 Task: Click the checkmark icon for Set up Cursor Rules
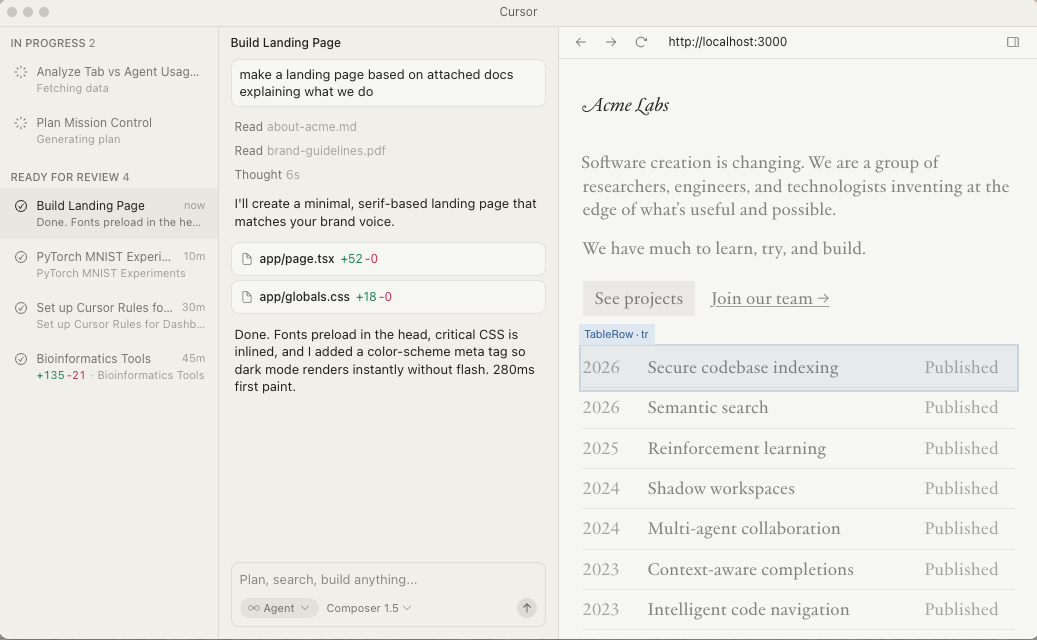(x=21, y=307)
